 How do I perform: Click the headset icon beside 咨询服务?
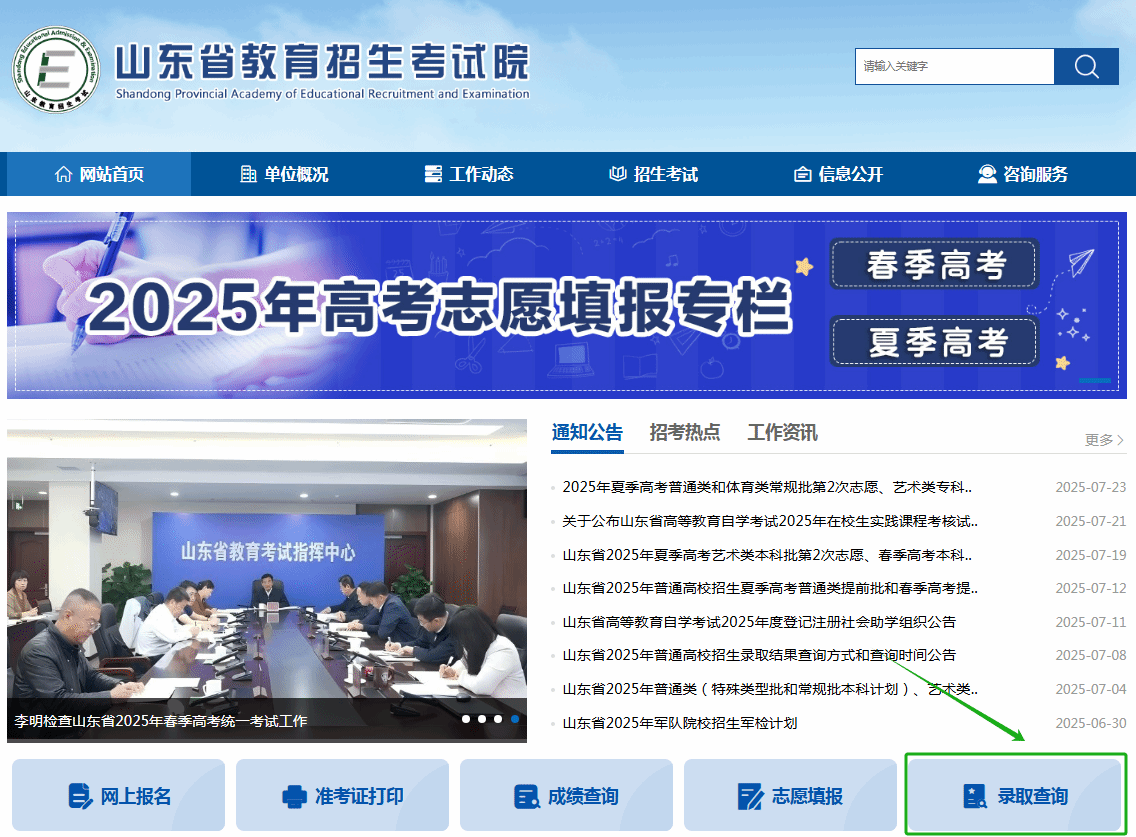tap(987, 174)
